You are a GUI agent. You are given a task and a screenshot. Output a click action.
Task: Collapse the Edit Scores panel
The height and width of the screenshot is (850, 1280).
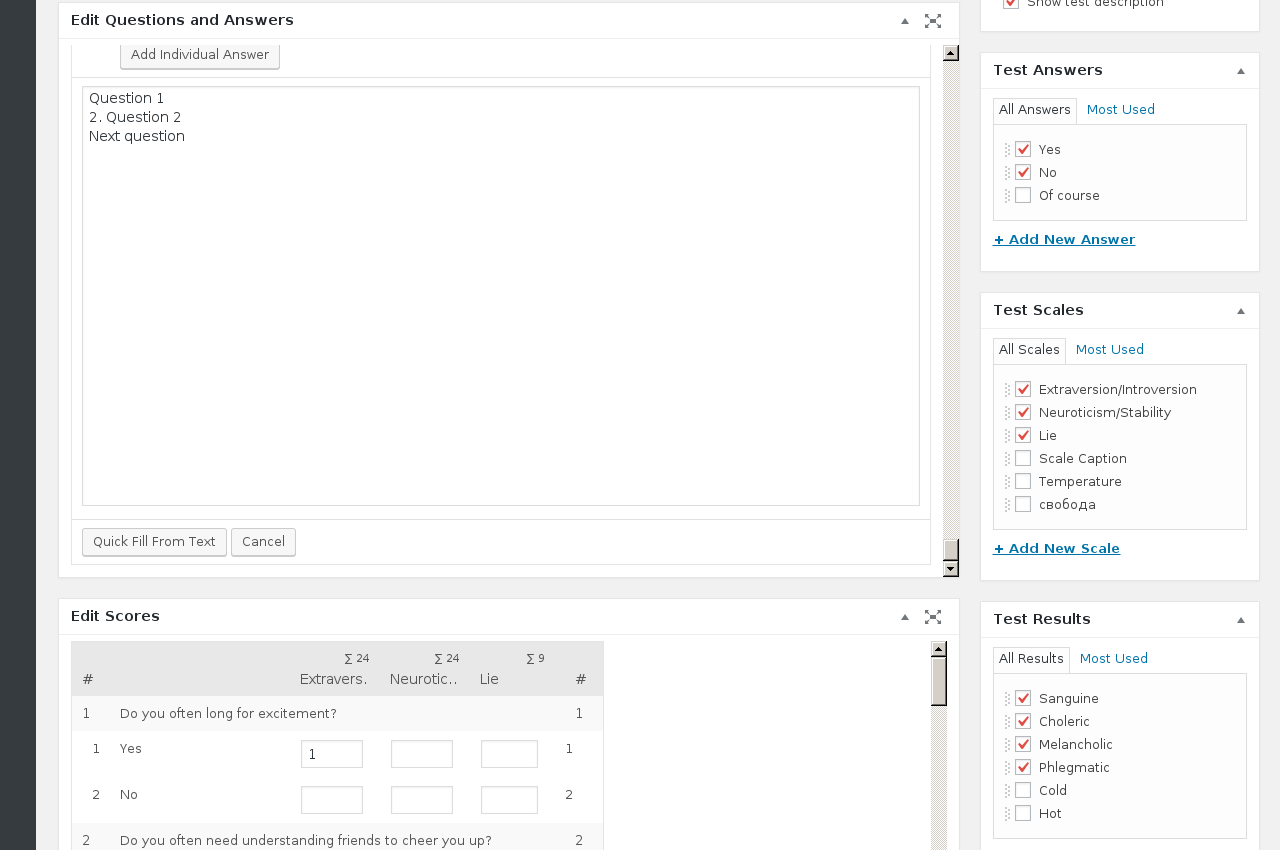[905, 617]
